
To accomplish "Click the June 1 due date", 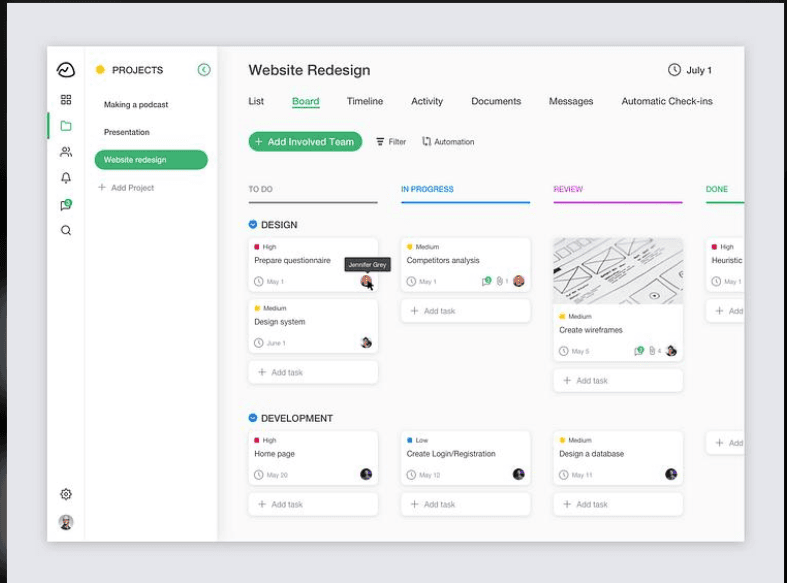I will click(x=276, y=343).
